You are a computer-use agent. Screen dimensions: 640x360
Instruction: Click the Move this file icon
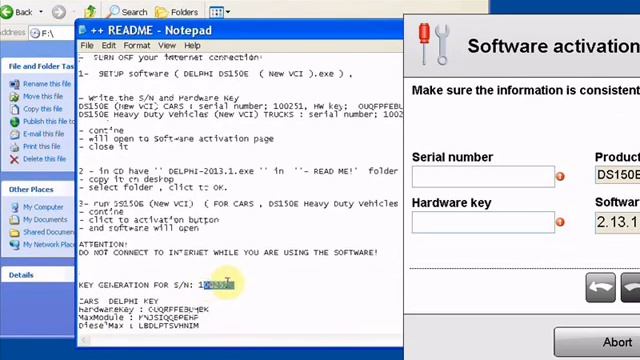click(x=14, y=97)
